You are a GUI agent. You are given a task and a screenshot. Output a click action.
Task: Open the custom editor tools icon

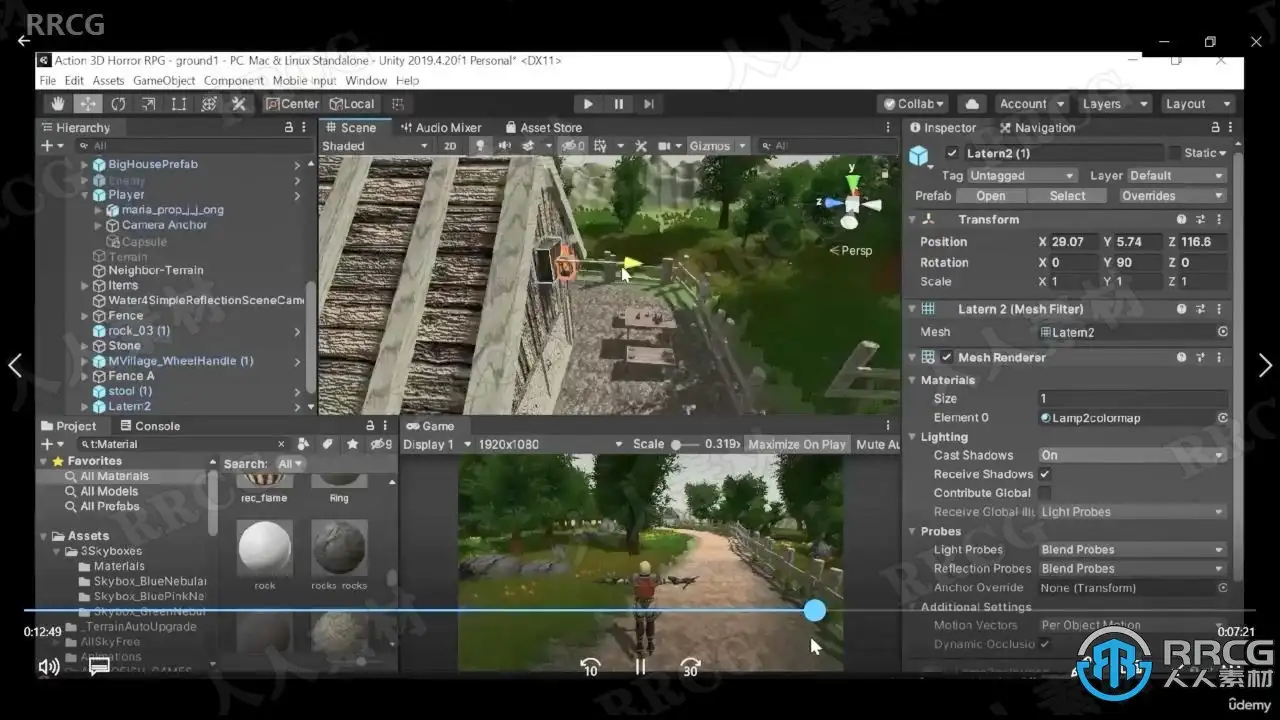[238, 104]
